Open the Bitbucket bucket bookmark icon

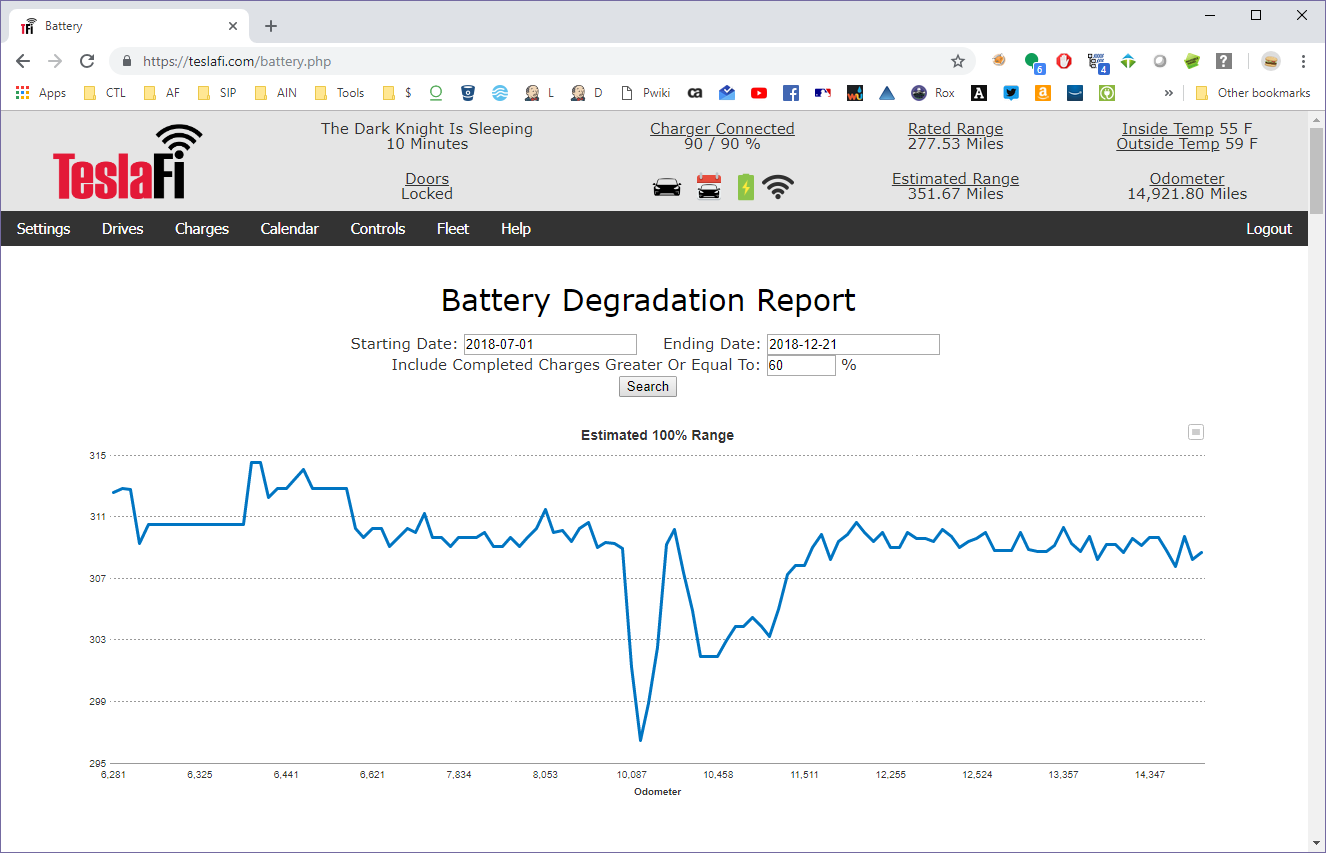click(468, 93)
